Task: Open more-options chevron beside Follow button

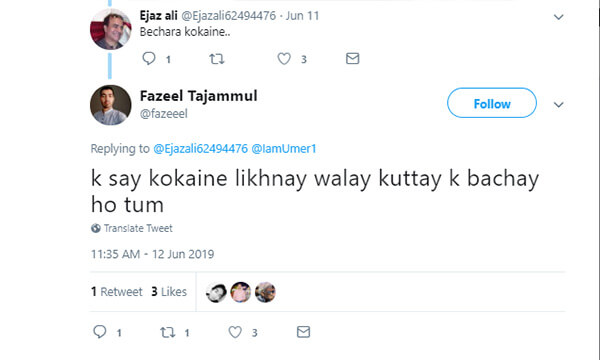Action: [x=559, y=104]
